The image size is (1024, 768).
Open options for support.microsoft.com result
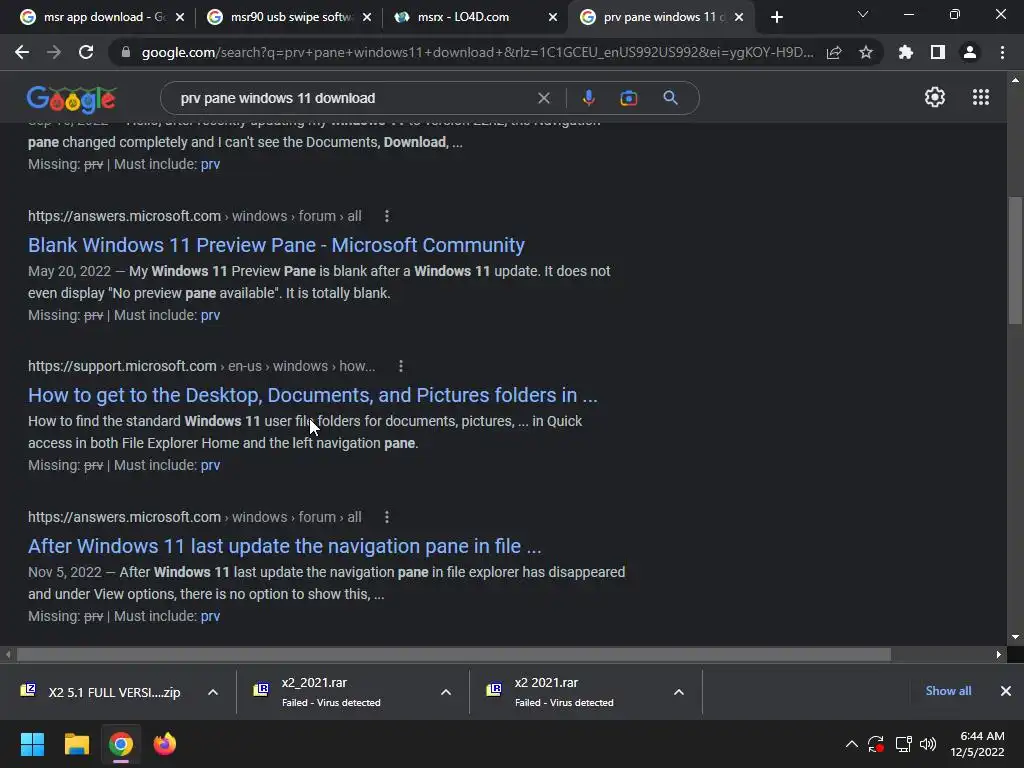click(x=401, y=366)
